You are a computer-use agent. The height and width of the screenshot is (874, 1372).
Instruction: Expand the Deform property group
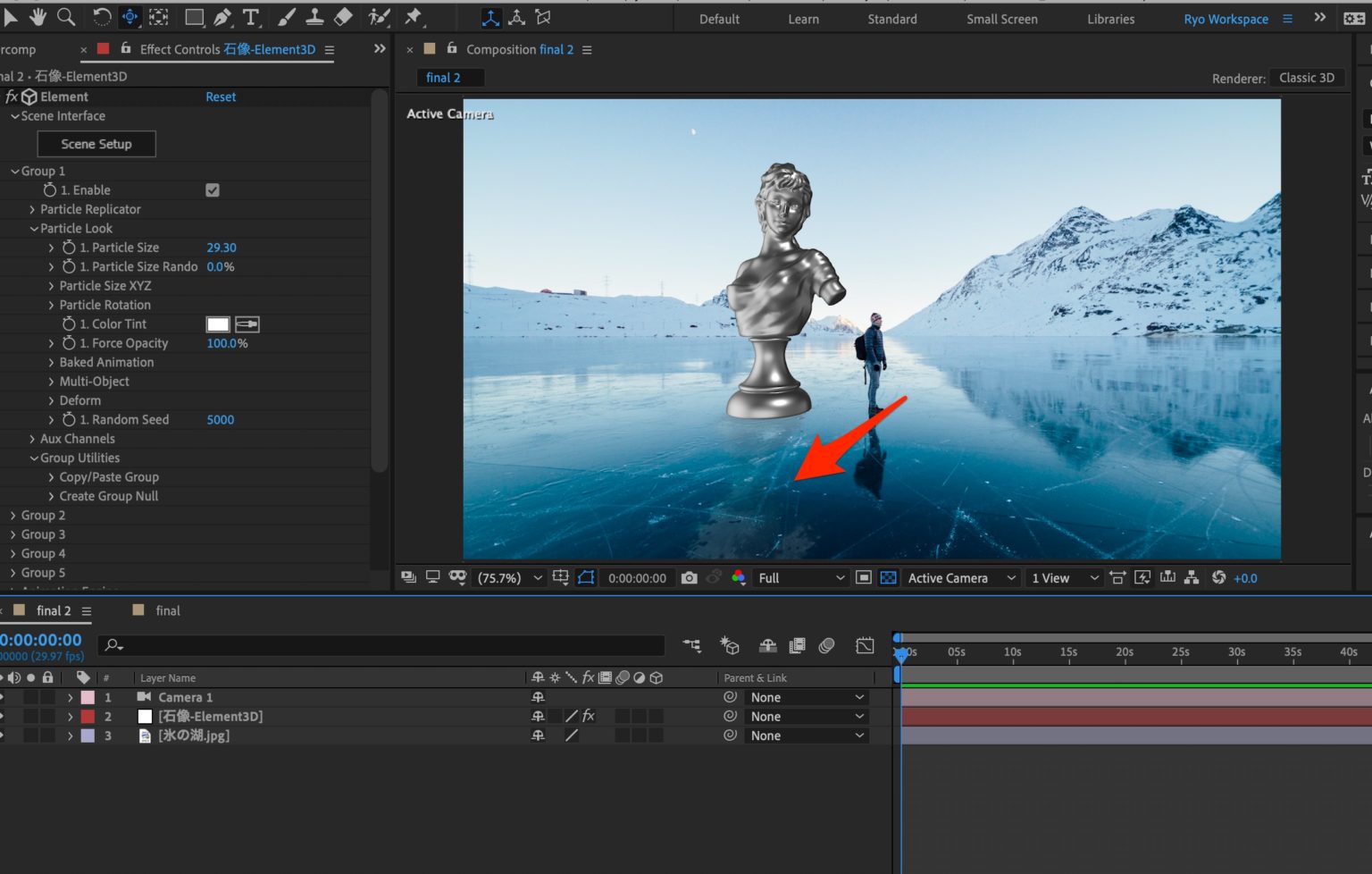click(51, 400)
